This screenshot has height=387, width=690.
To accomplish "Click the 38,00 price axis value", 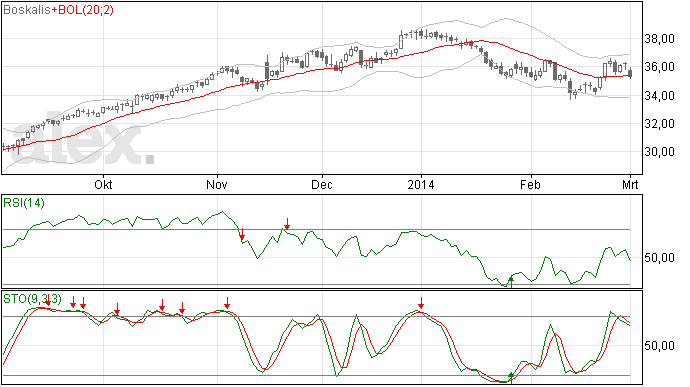I will [659, 39].
